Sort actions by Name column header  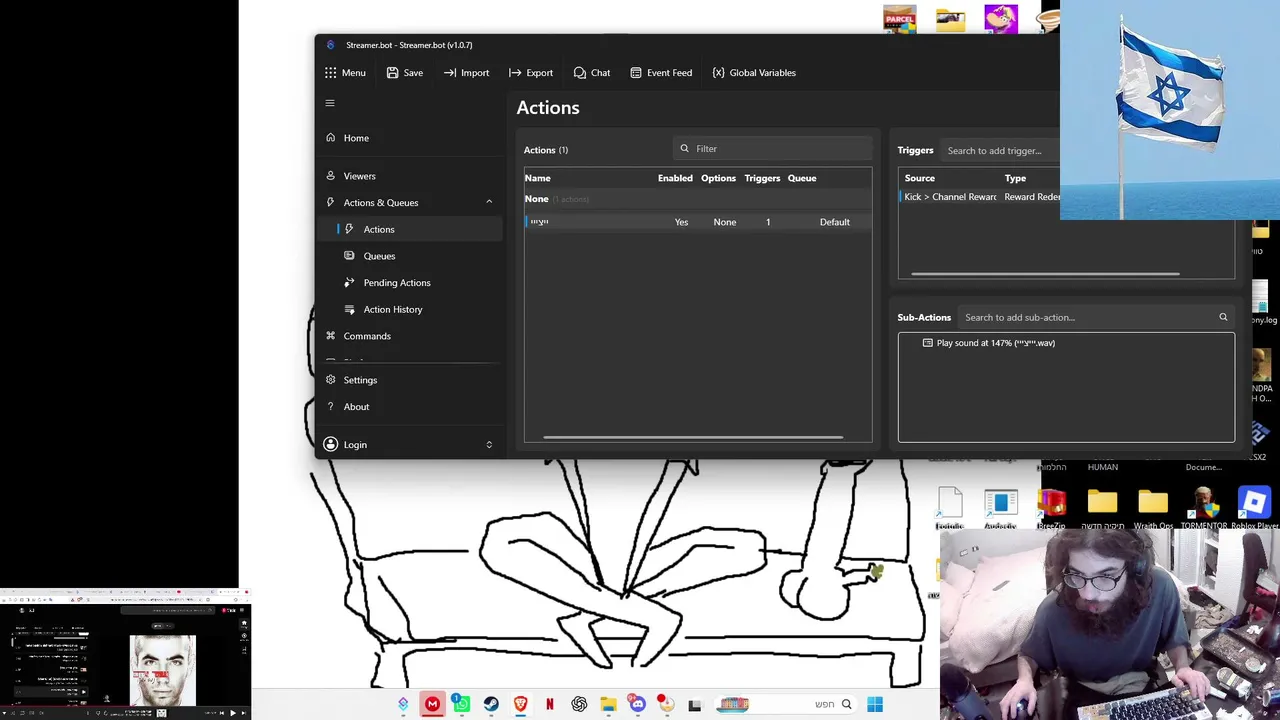click(x=538, y=178)
